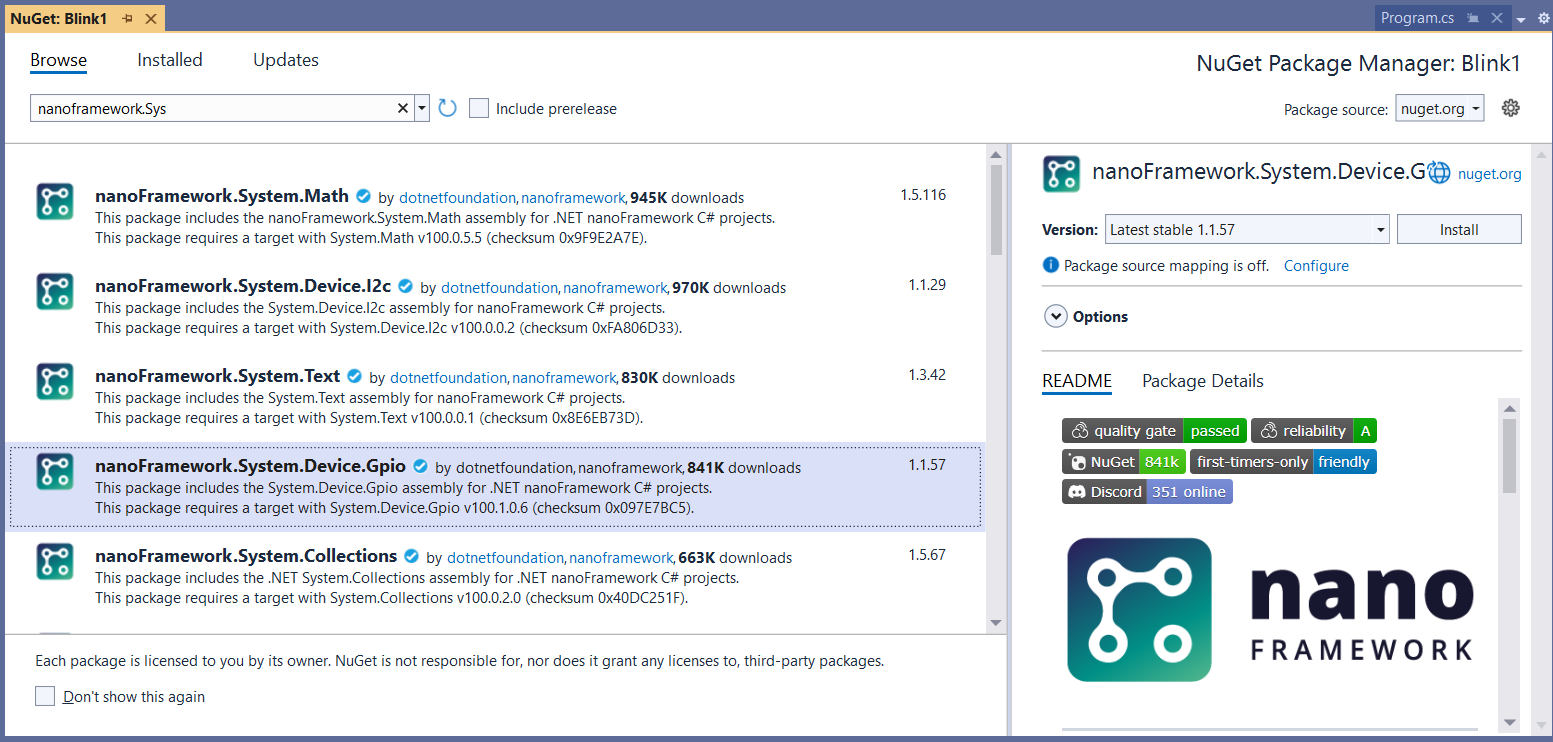Expand the Options section
This screenshot has height=742, width=1553.
click(x=1055, y=316)
